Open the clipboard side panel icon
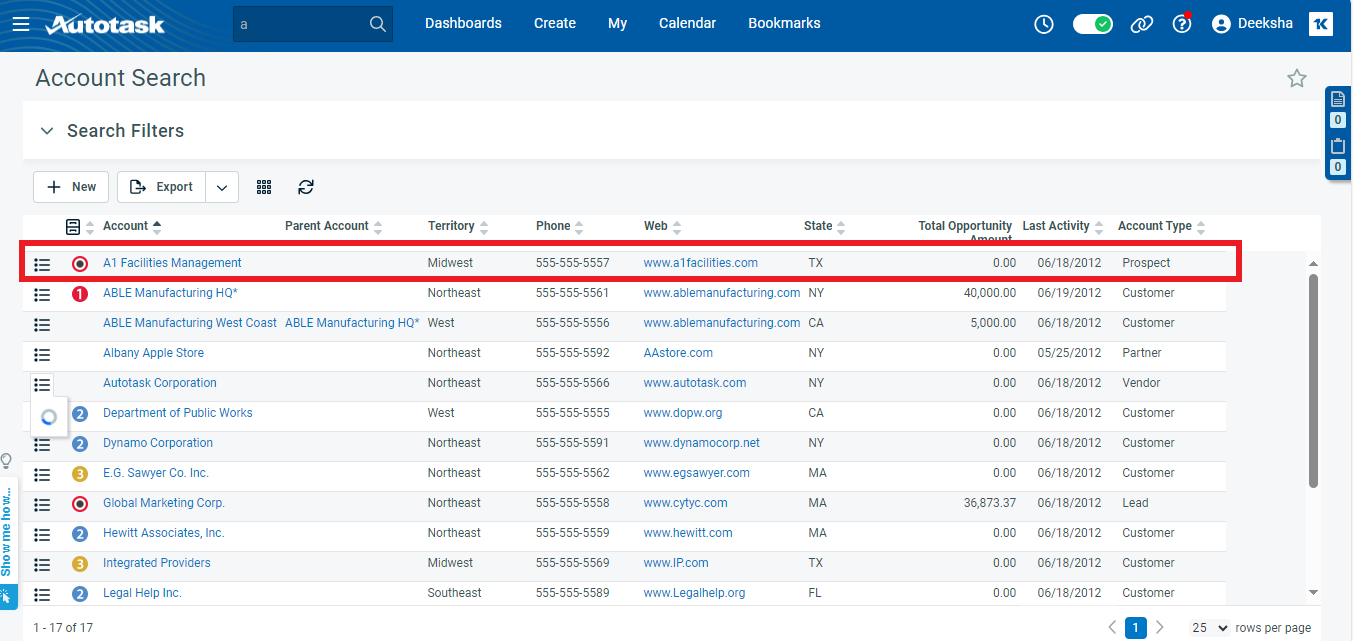This screenshot has width=1353, height=641. (x=1338, y=146)
